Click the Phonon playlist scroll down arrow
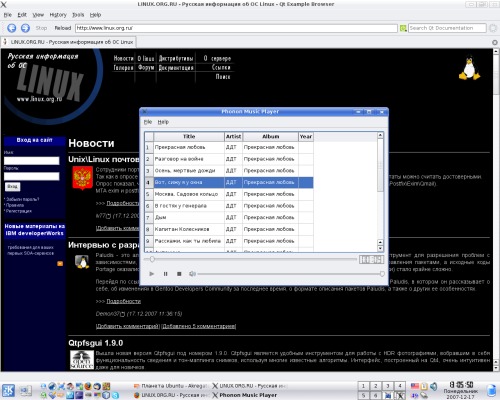The height and width of the screenshot is (400, 500). [x=380, y=248]
